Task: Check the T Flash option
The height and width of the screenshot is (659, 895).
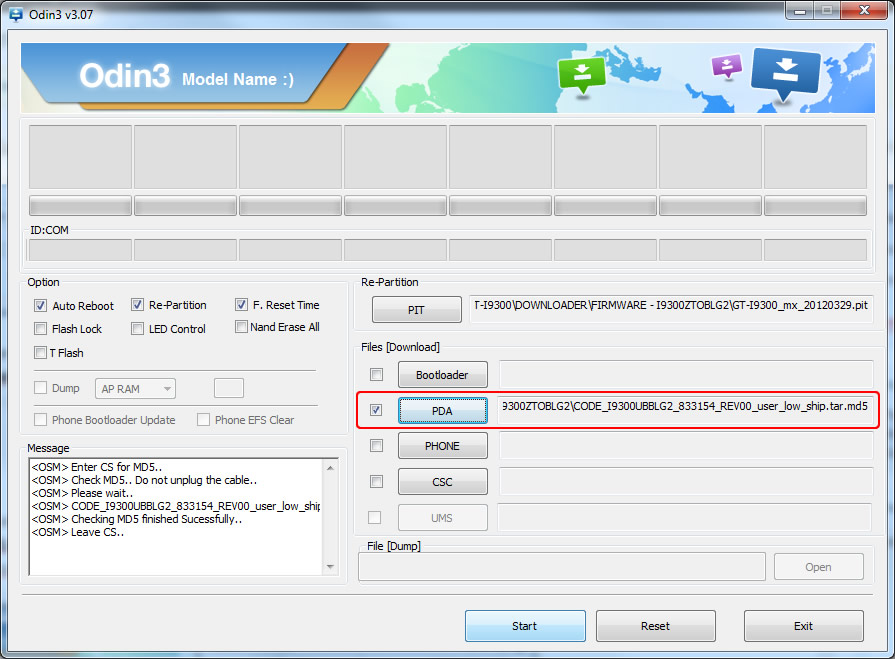Action: (41, 353)
